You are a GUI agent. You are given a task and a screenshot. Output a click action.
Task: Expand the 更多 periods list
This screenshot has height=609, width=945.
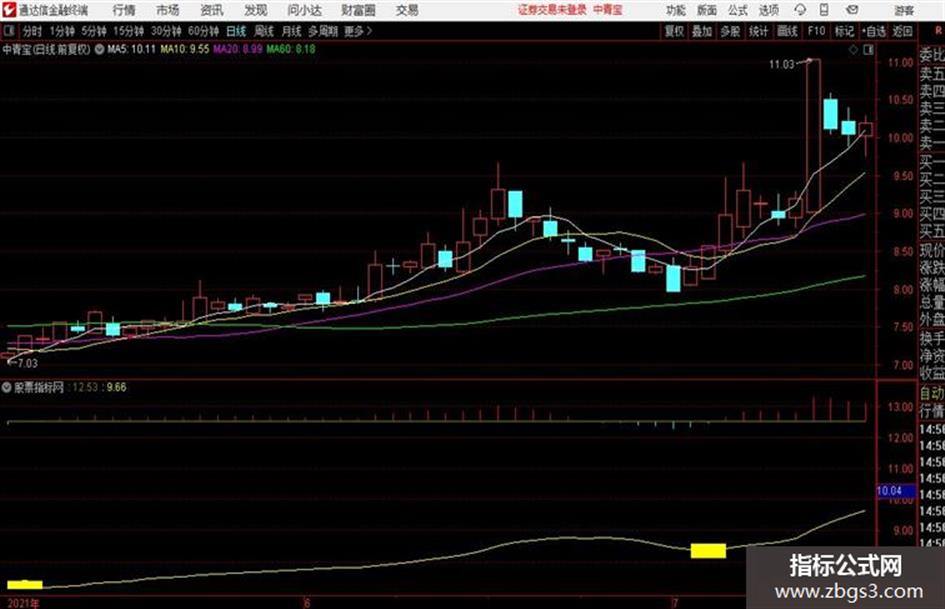click(358, 31)
